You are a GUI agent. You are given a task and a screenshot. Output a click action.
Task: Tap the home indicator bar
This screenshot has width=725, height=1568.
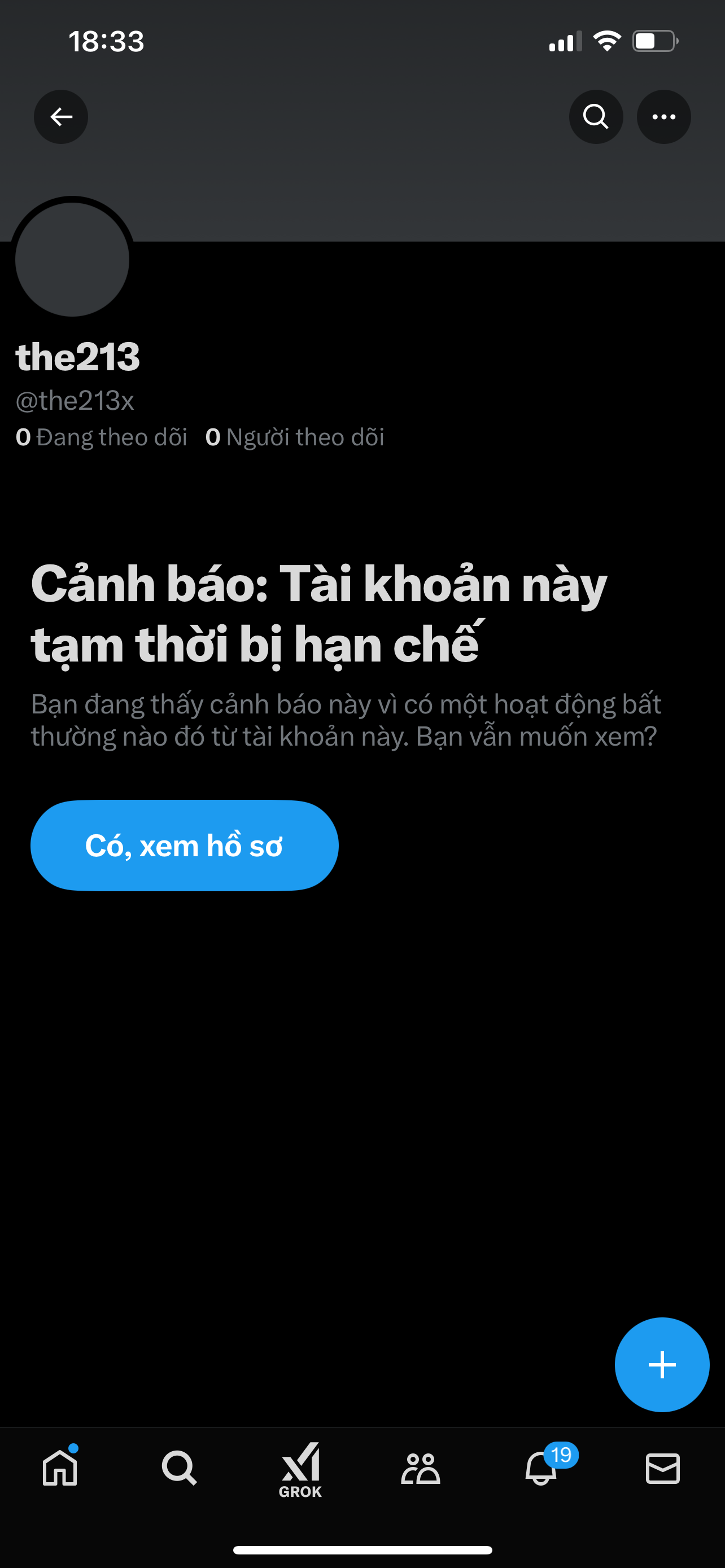(x=362, y=1550)
